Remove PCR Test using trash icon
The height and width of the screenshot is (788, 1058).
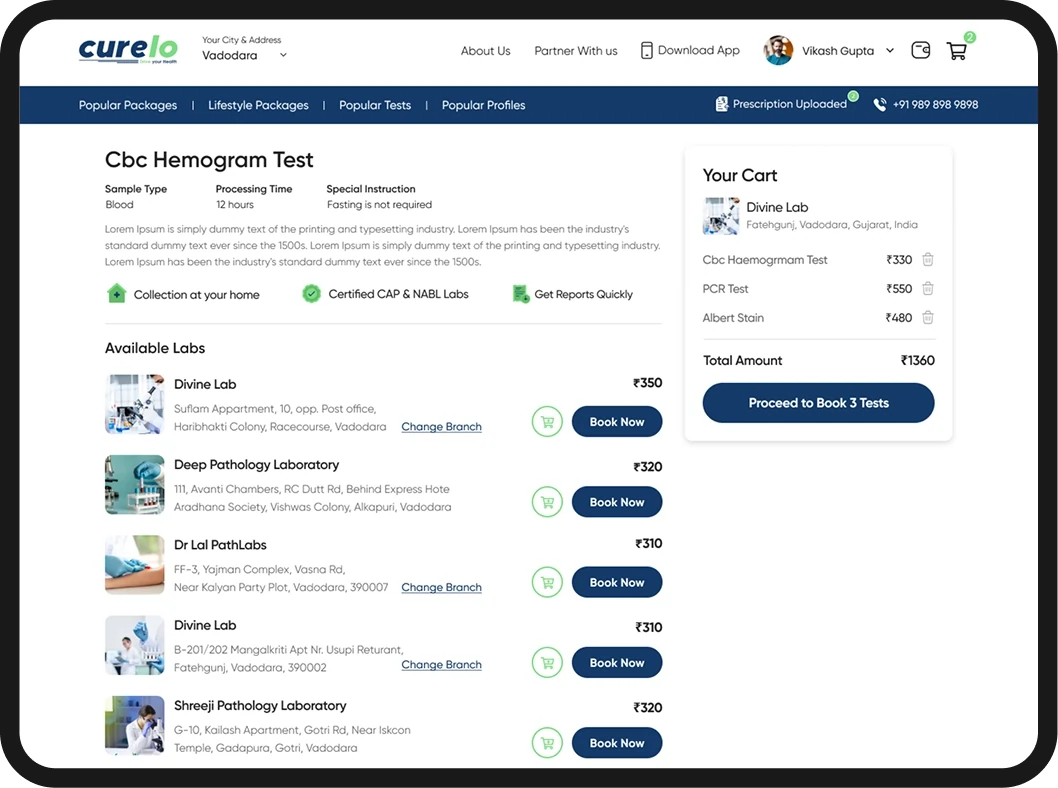pyautogui.click(x=928, y=289)
